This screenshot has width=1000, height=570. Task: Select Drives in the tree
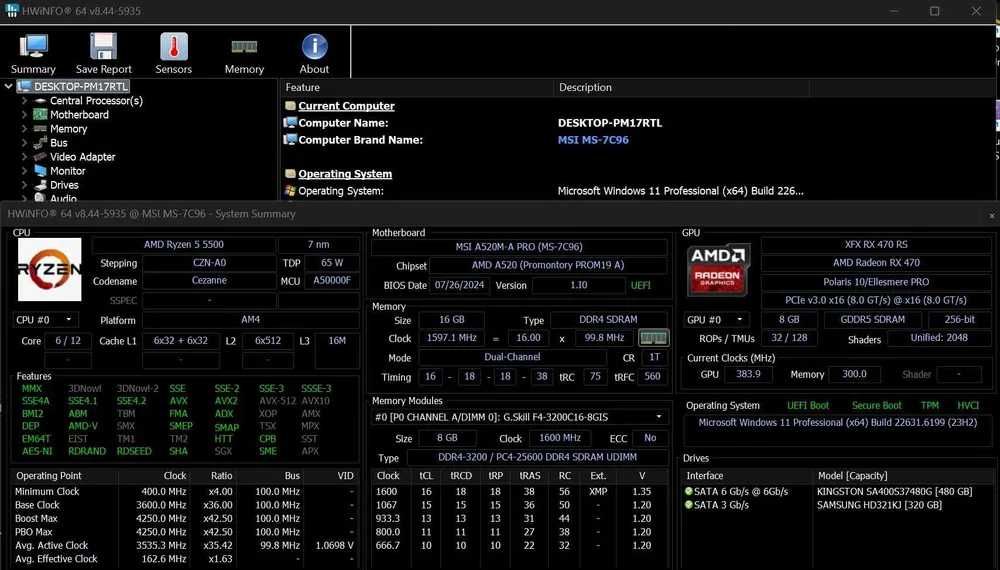(64, 185)
